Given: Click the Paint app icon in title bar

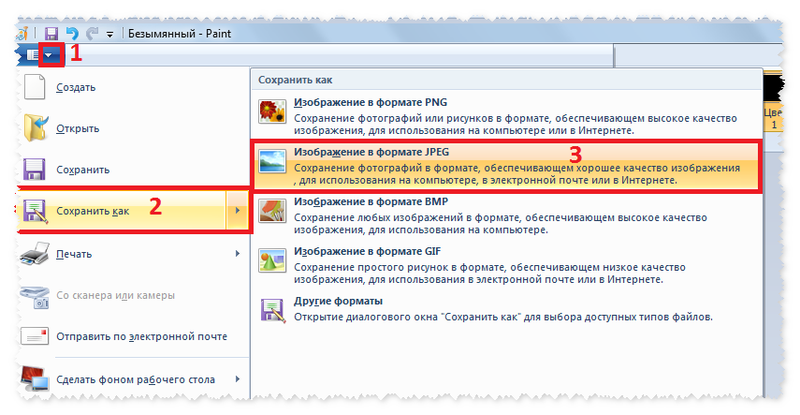Looking at the screenshot, I should (22, 34).
